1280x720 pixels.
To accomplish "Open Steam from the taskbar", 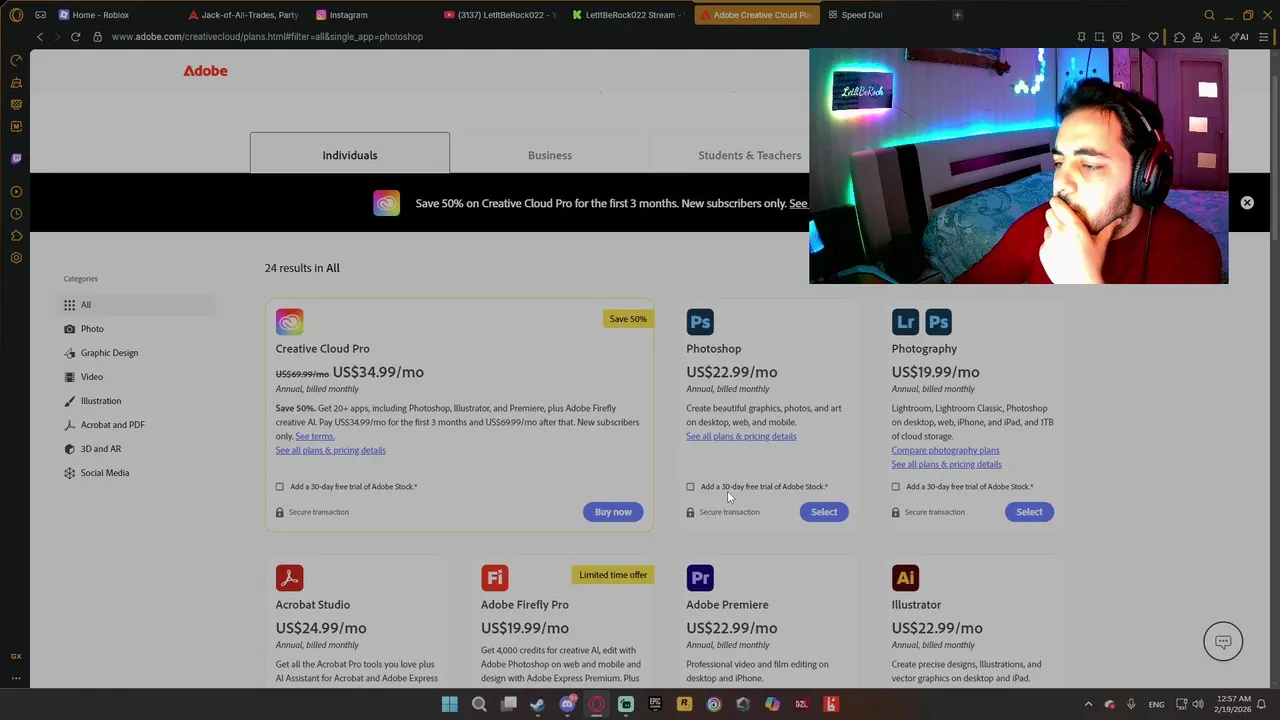I will click(538, 704).
